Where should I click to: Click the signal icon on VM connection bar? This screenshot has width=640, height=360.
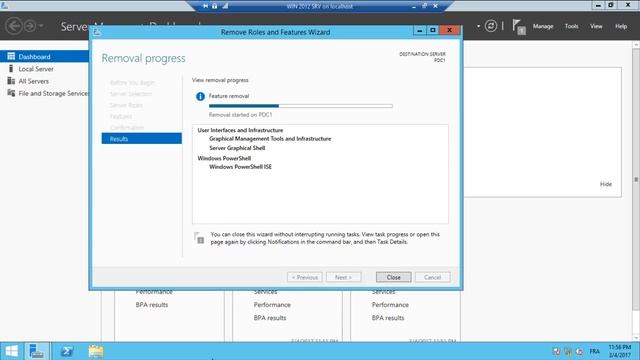pos(225,6)
